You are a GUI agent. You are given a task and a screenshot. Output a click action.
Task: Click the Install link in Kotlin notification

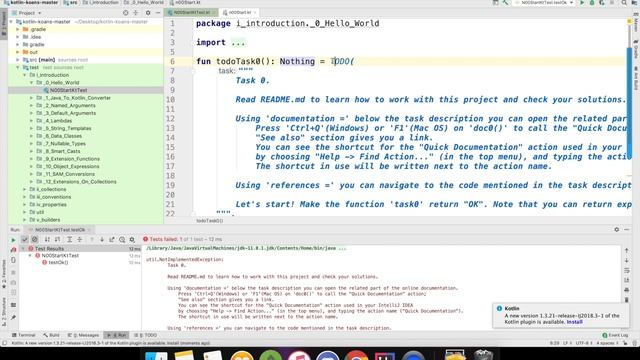(574, 322)
